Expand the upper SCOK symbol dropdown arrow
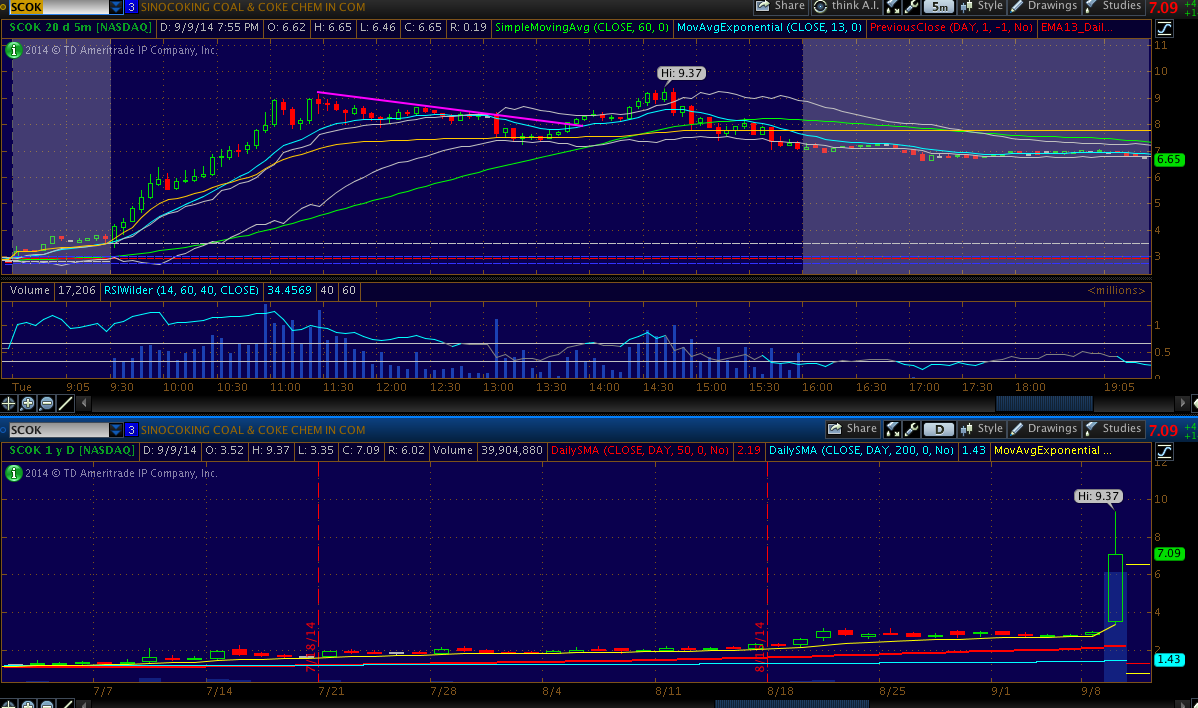 click(x=116, y=7)
